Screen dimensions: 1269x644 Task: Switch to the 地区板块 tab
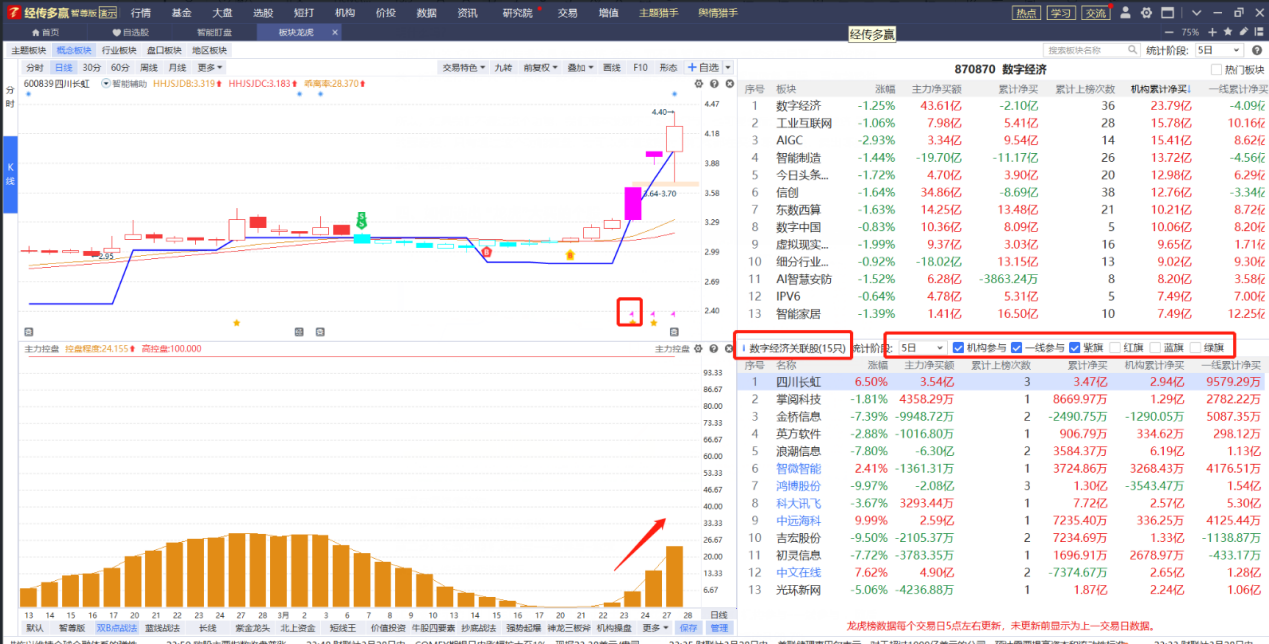(x=209, y=50)
